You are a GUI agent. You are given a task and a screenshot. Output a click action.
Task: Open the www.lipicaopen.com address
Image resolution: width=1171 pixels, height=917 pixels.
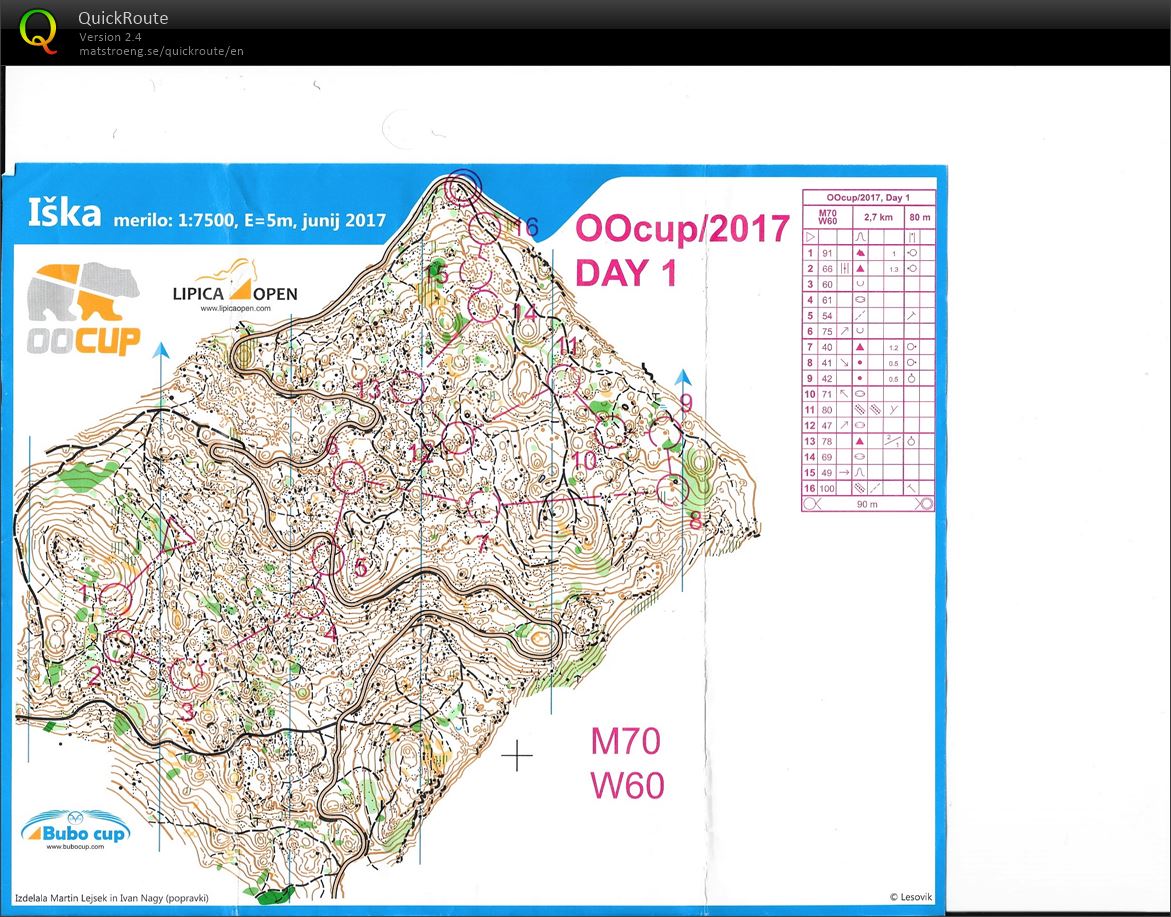click(x=235, y=308)
